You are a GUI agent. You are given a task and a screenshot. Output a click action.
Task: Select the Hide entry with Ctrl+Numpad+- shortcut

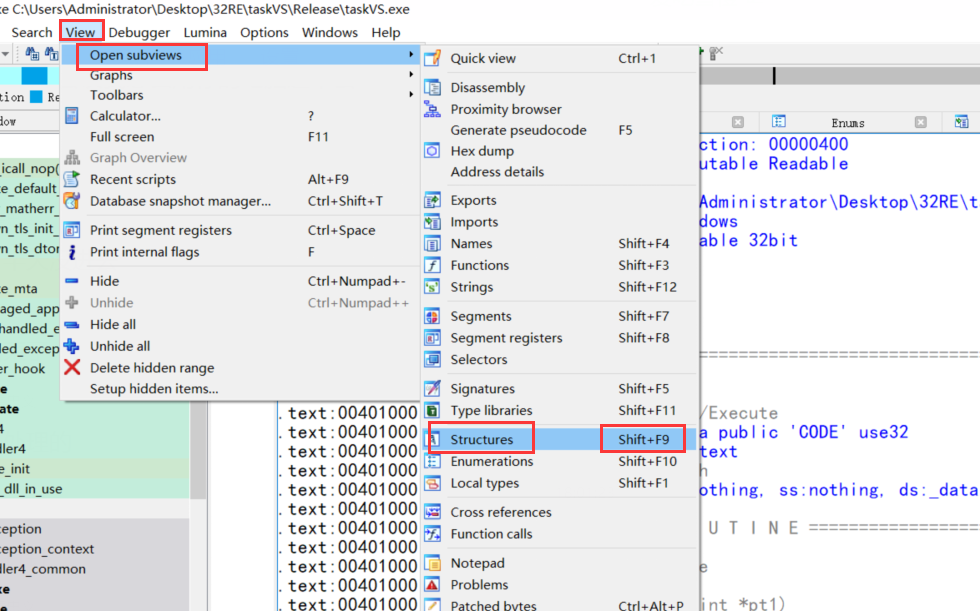(x=240, y=281)
